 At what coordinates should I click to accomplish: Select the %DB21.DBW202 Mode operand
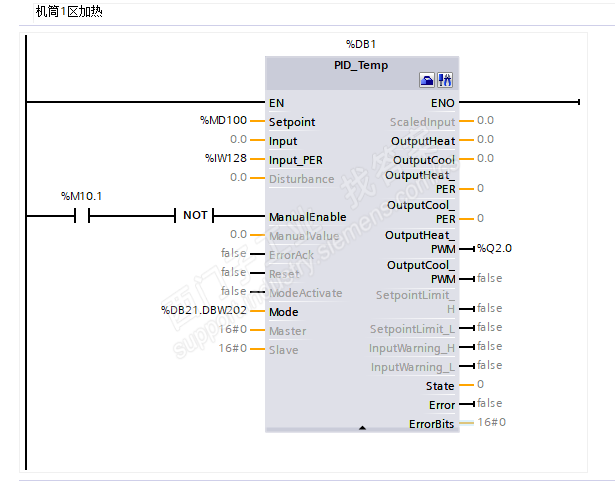[x=204, y=310]
